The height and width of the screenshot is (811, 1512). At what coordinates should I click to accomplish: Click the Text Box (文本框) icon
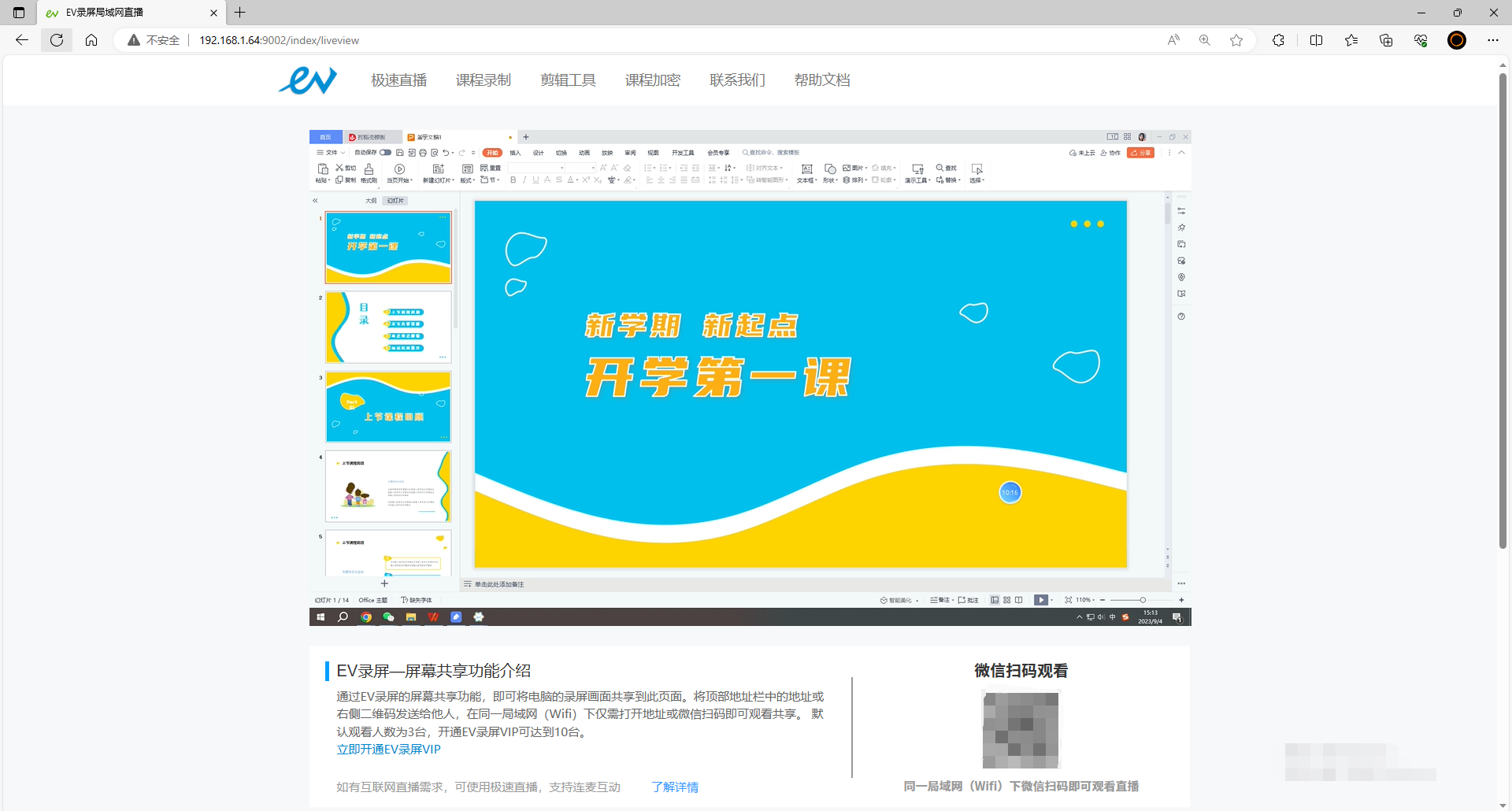coord(806,169)
